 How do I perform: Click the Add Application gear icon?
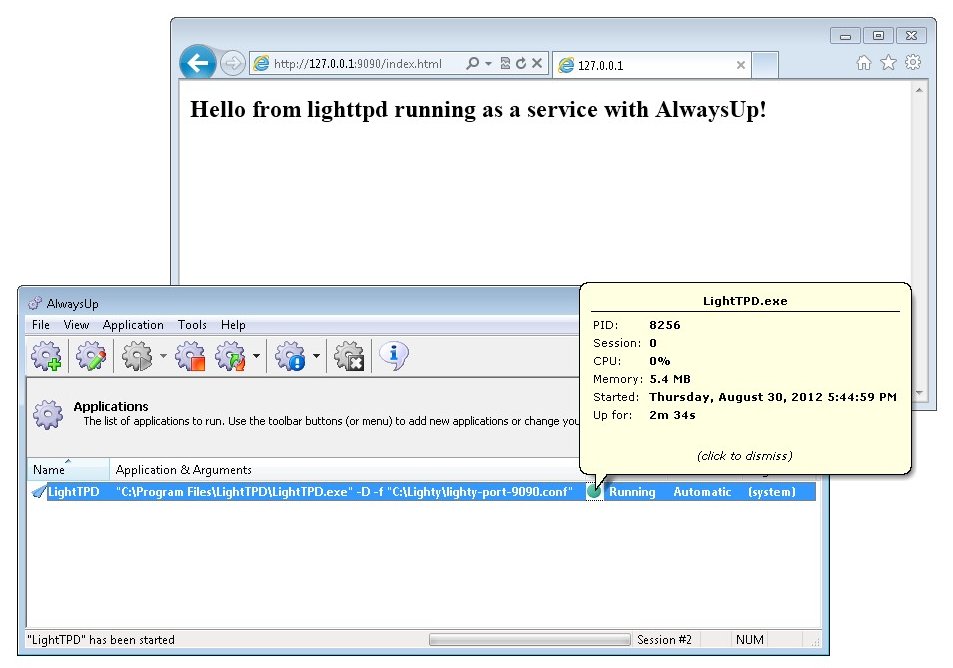47,356
